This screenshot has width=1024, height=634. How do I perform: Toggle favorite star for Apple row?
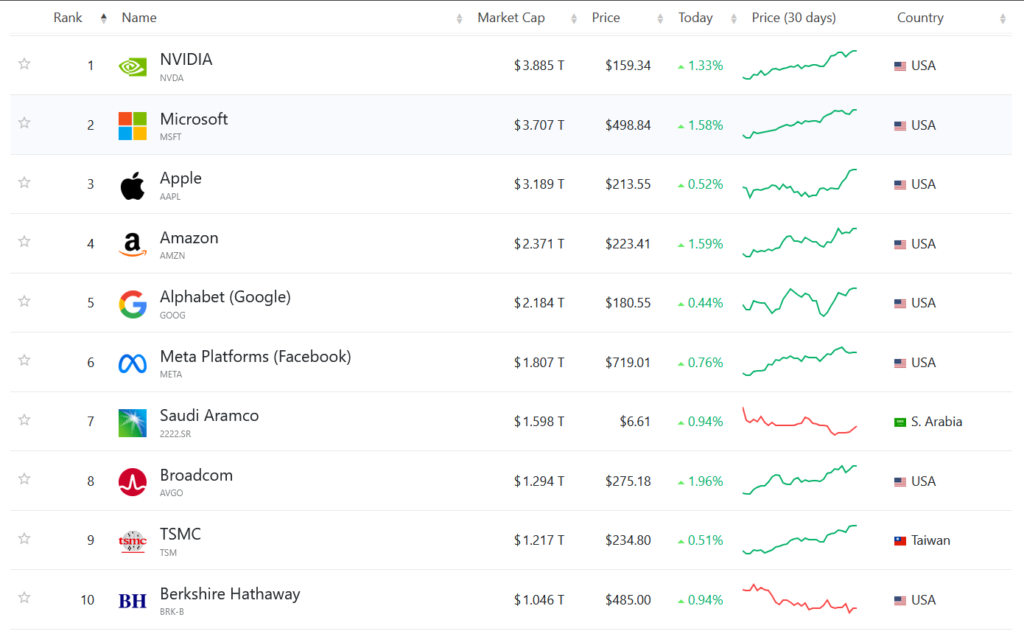pos(24,183)
